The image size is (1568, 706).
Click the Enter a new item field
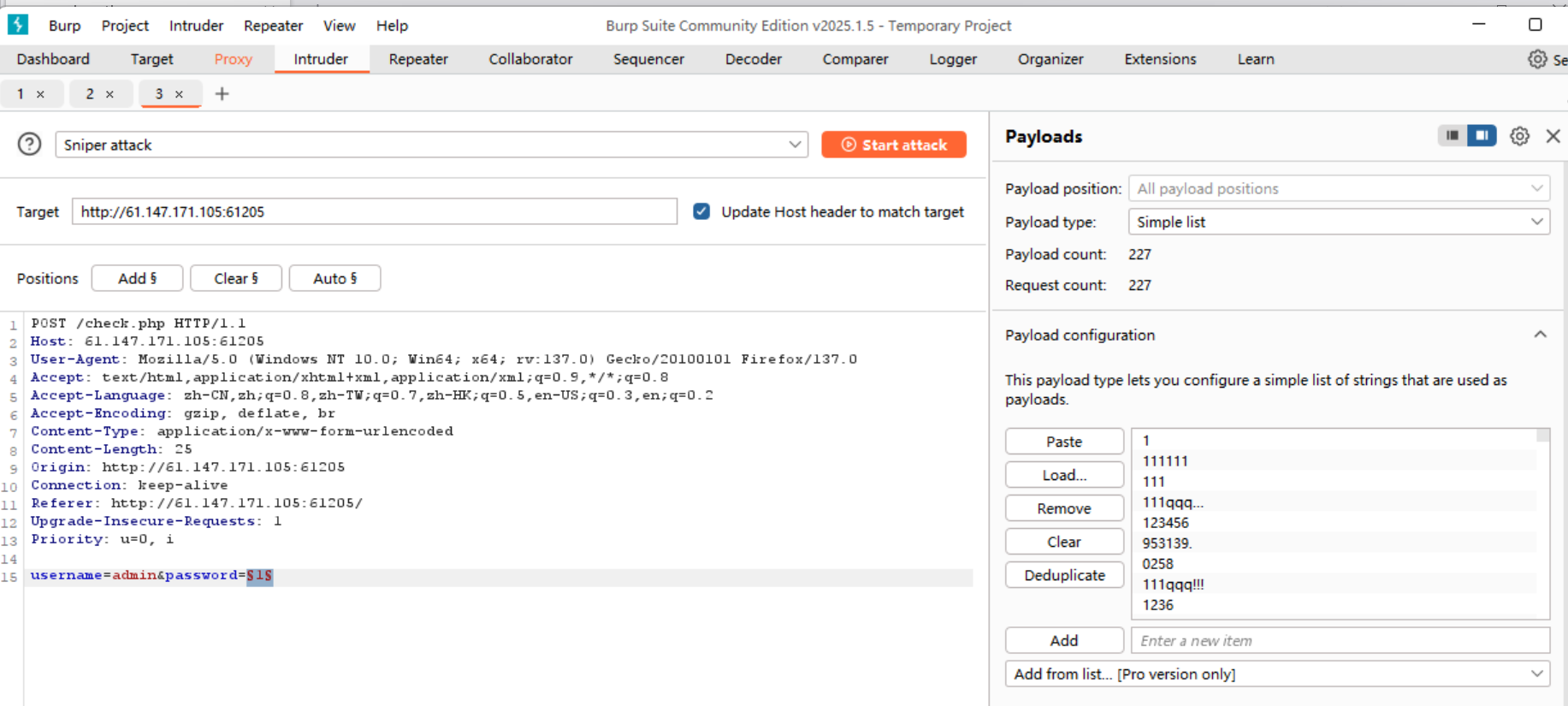pos(1340,640)
